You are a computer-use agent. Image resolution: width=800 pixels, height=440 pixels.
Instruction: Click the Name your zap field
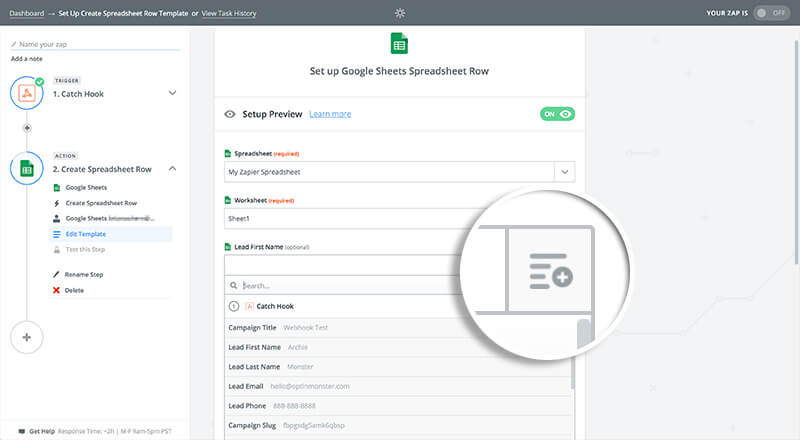coord(96,44)
